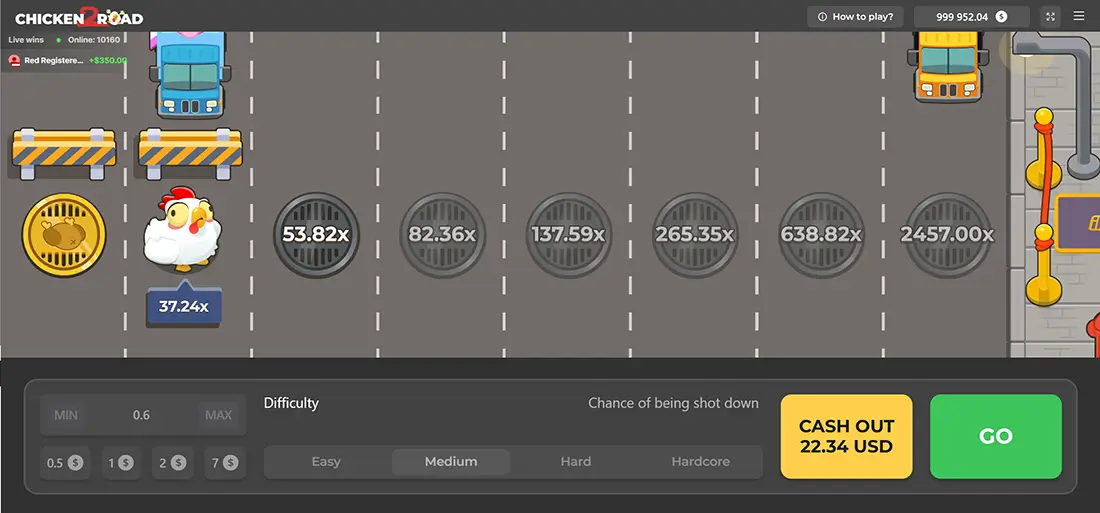Click the 53.82x manhole cover
1100x513 pixels.
tap(316, 235)
